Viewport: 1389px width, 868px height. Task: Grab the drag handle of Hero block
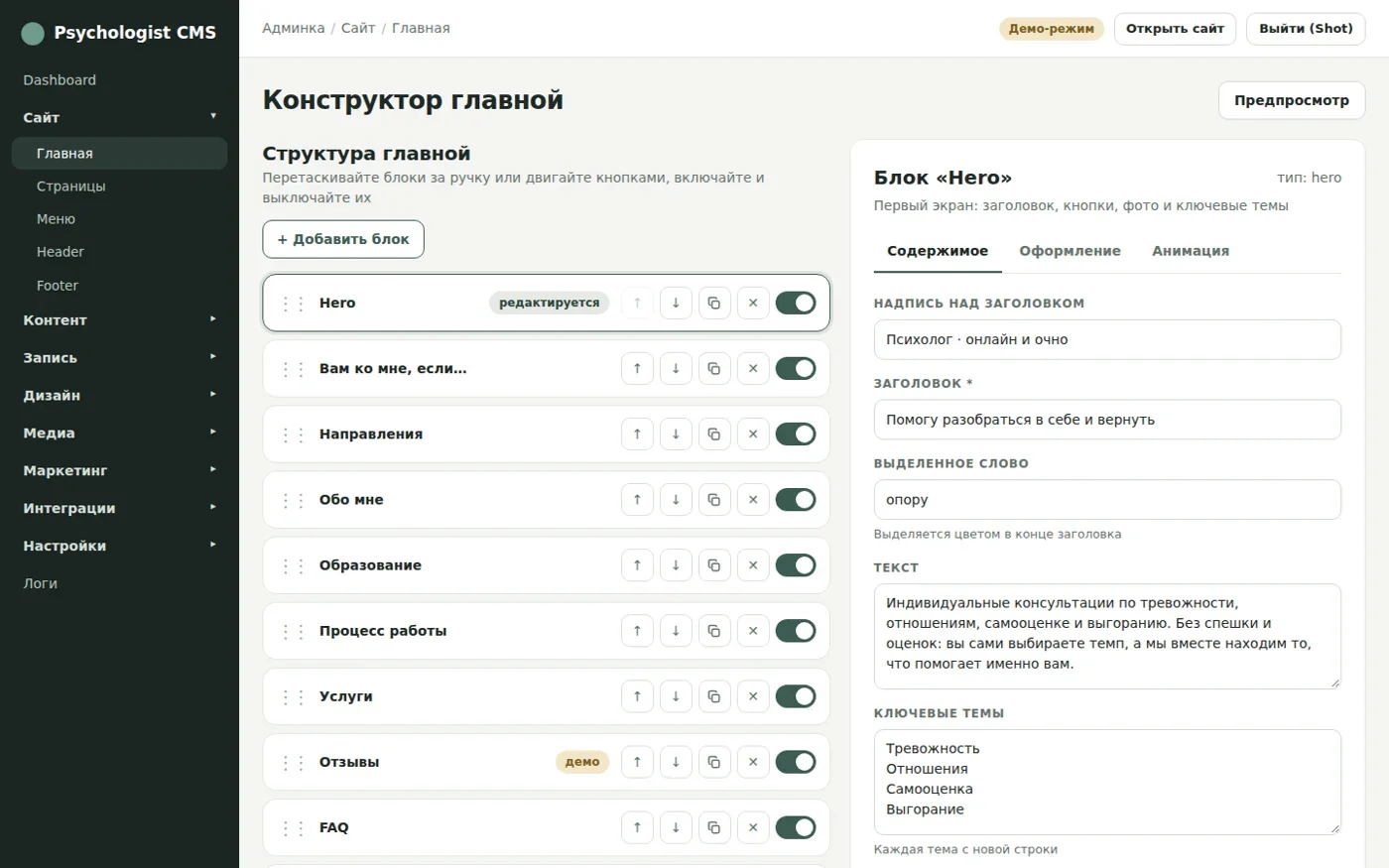pos(294,304)
